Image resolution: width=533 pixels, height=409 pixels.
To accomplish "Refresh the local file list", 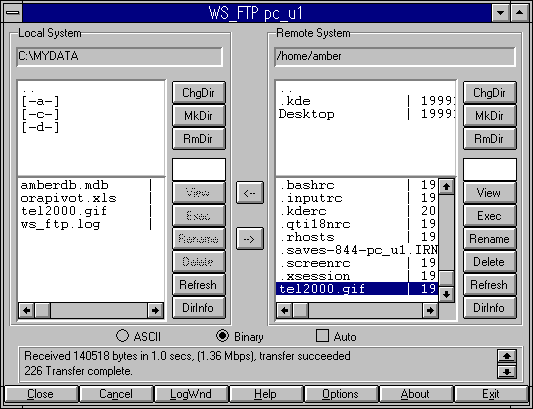I will coord(199,285).
